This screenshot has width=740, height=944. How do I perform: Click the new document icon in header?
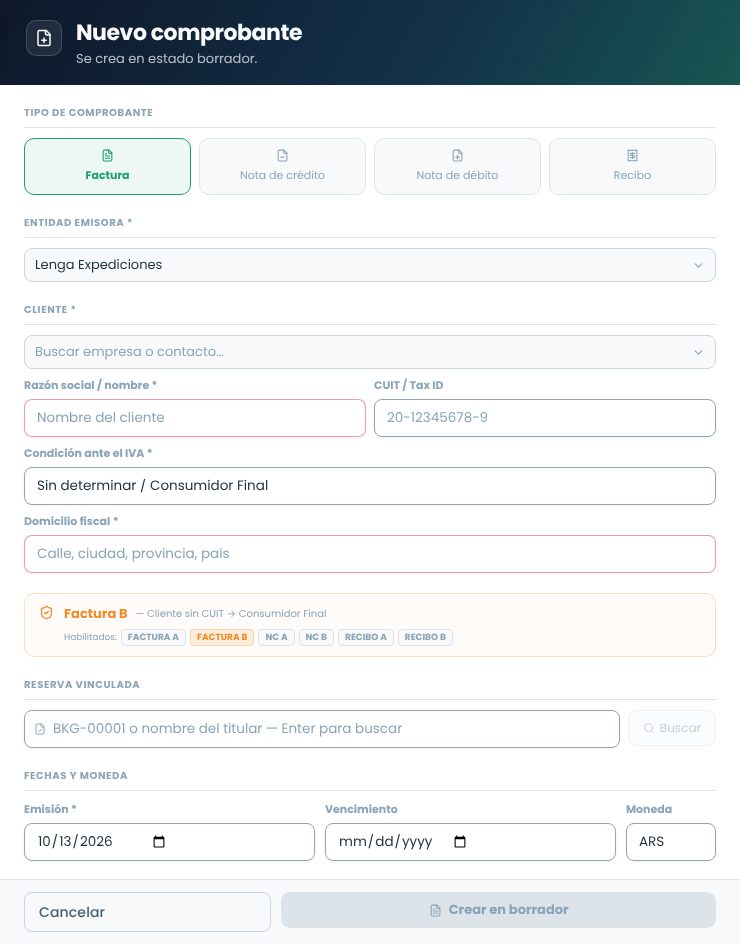click(x=44, y=38)
